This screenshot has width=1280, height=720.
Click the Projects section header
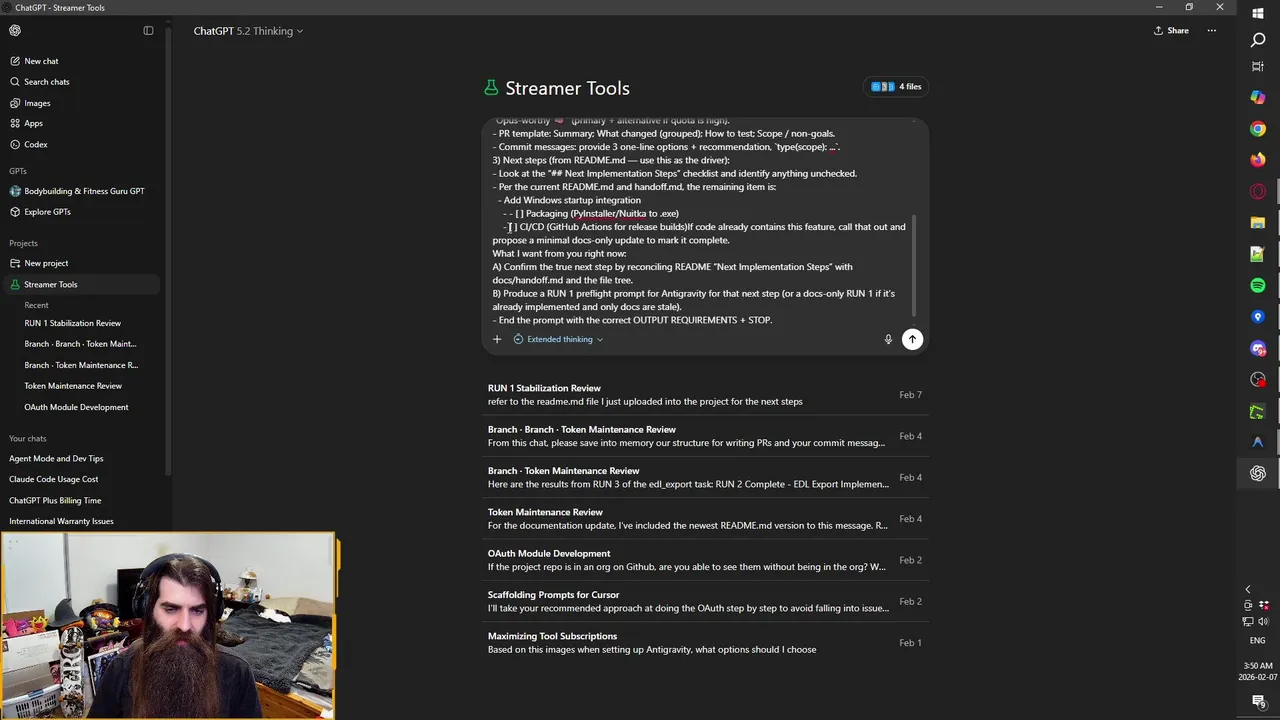click(23, 243)
